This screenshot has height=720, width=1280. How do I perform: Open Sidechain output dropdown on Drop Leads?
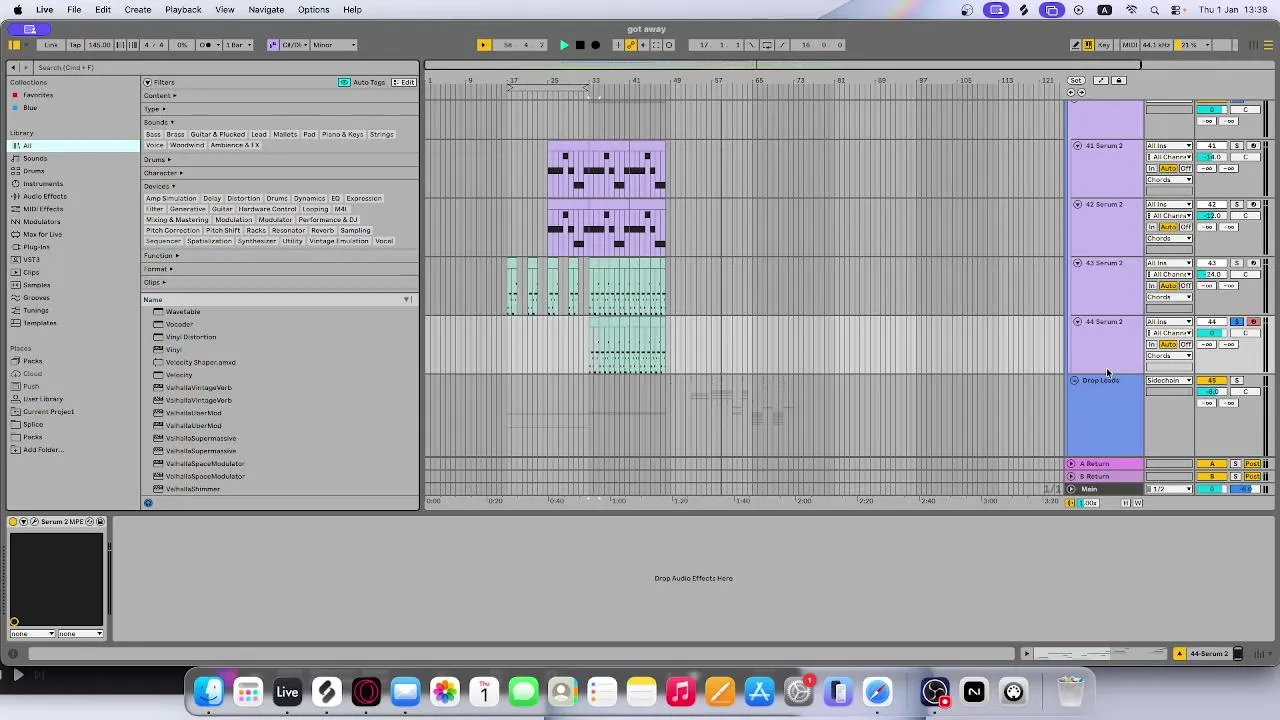pos(1169,381)
